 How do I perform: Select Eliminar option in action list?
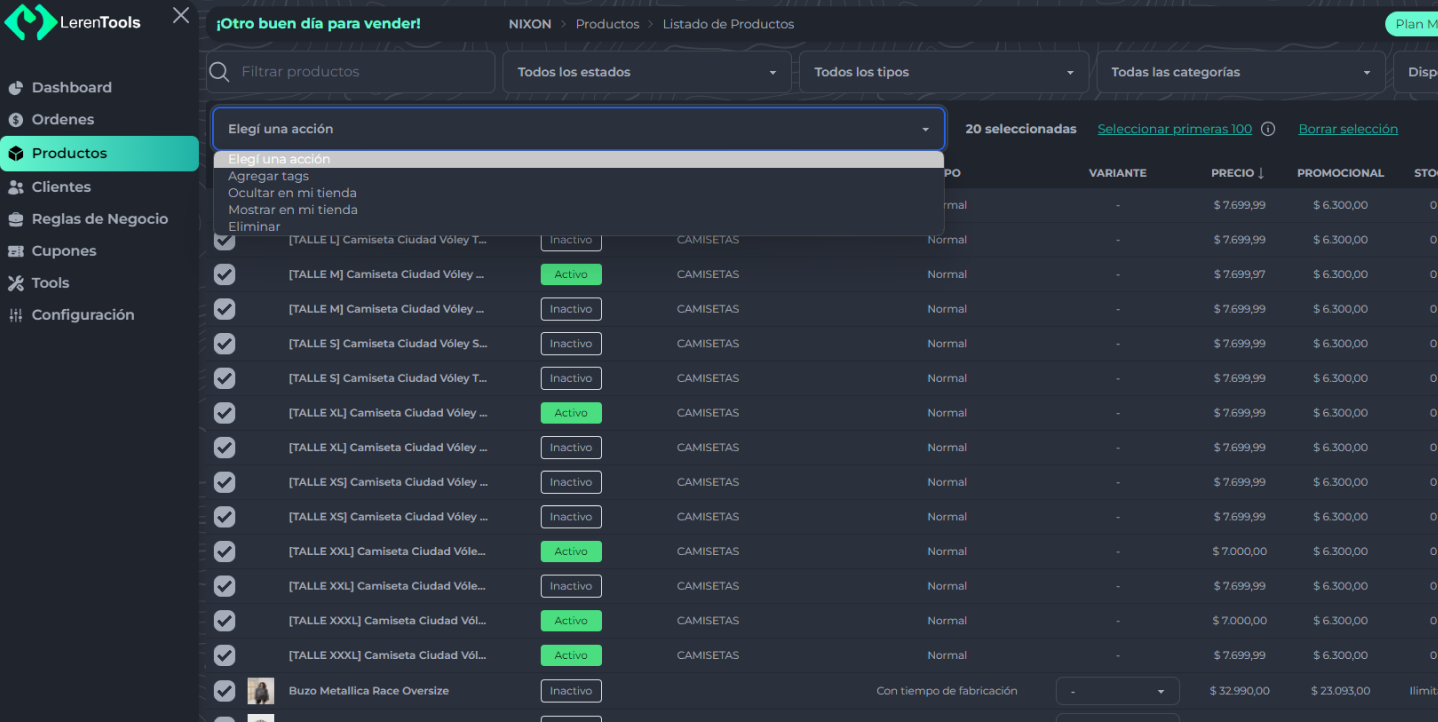pyautogui.click(x=254, y=227)
